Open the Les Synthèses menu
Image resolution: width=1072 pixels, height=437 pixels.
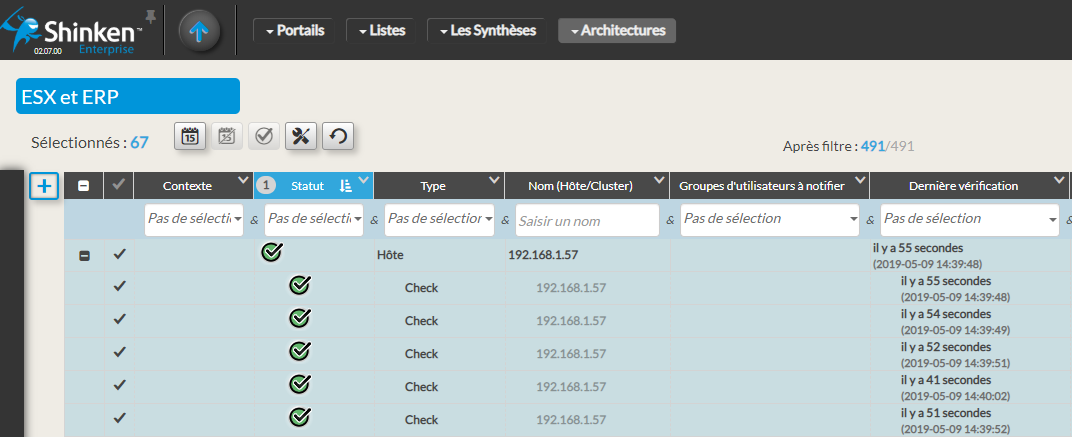[487, 31]
